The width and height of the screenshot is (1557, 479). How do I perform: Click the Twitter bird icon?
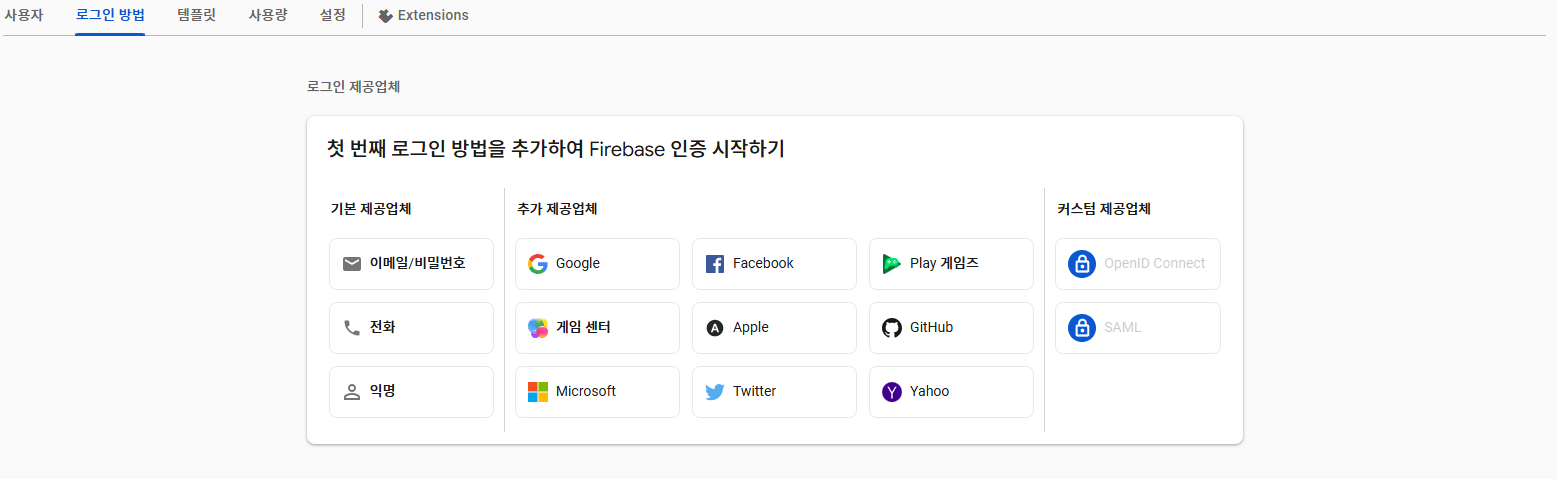click(715, 392)
